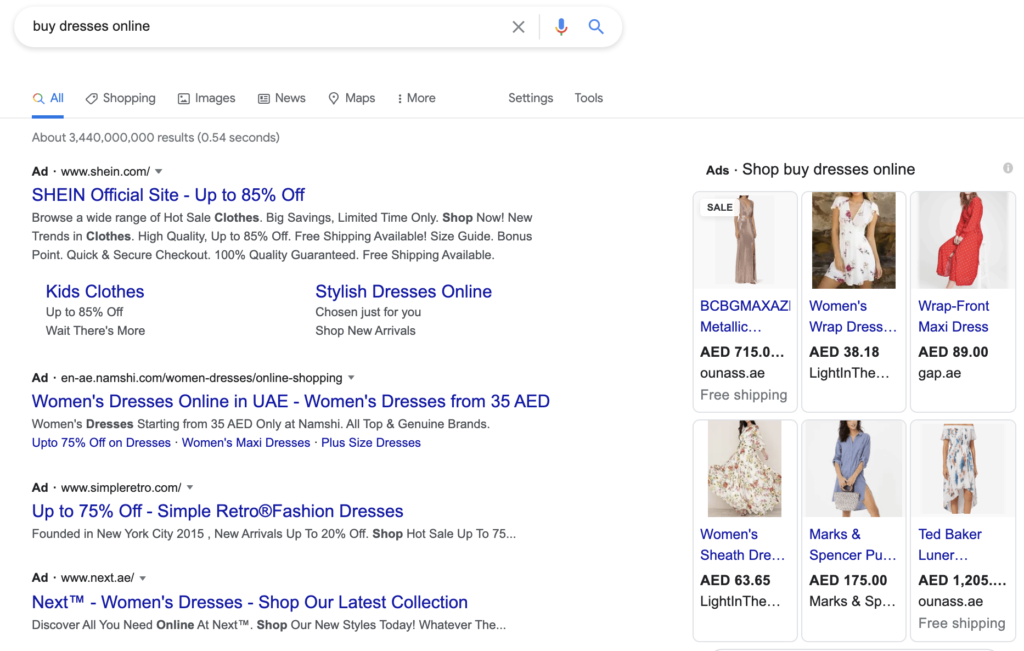Switch to the Images tab
This screenshot has height=651, width=1024.
pos(206,99)
